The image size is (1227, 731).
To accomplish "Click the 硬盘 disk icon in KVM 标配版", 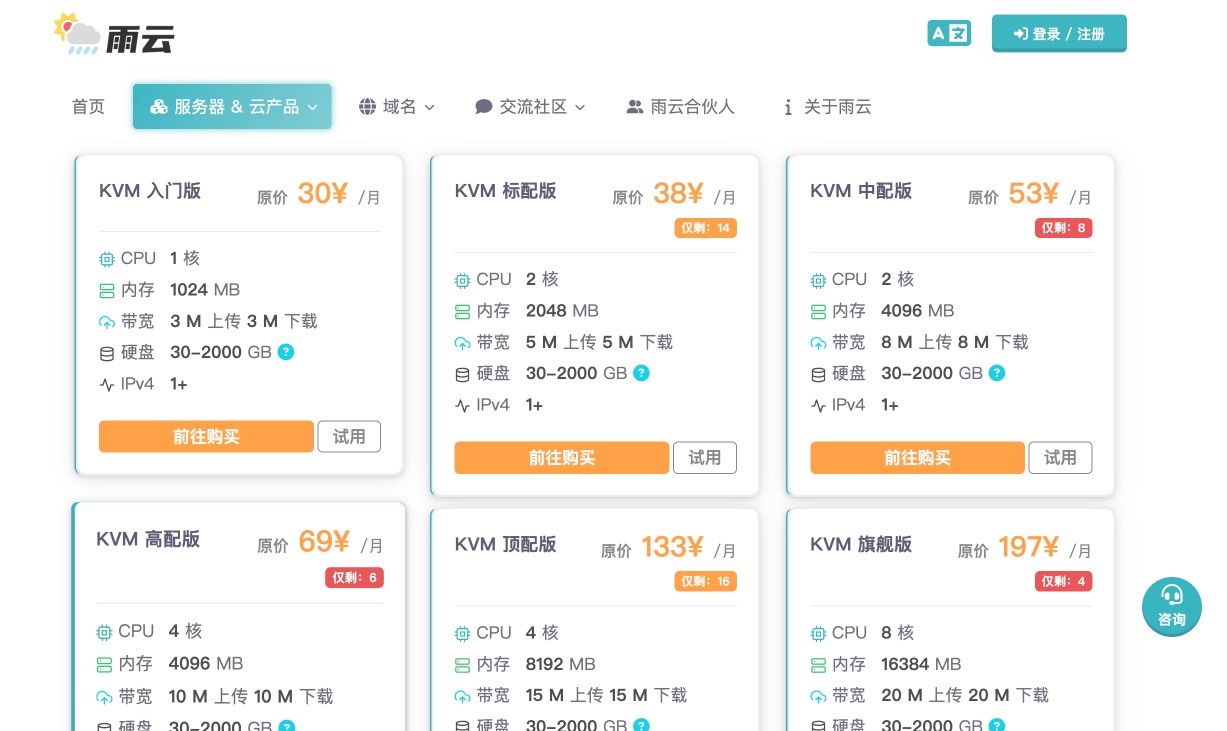I will point(462,374).
